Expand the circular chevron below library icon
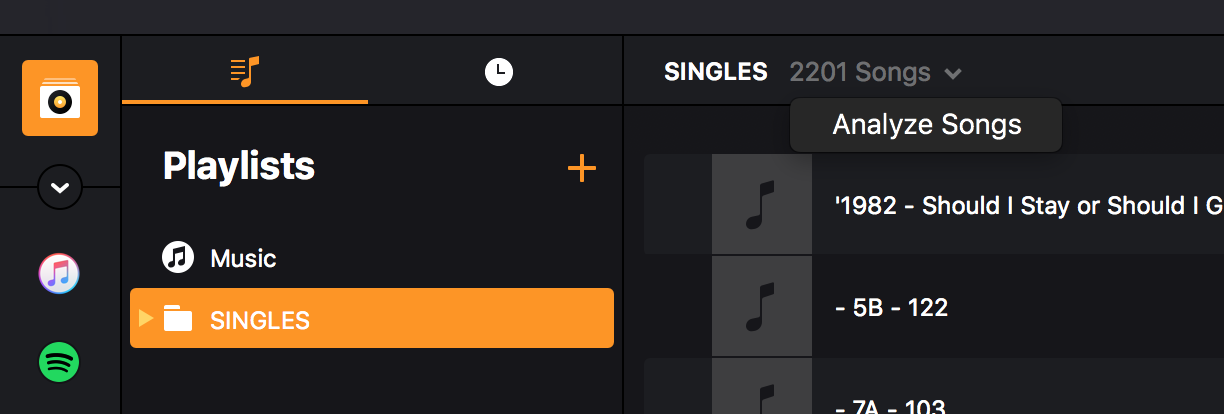The image size is (1224, 414). coord(59,187)
